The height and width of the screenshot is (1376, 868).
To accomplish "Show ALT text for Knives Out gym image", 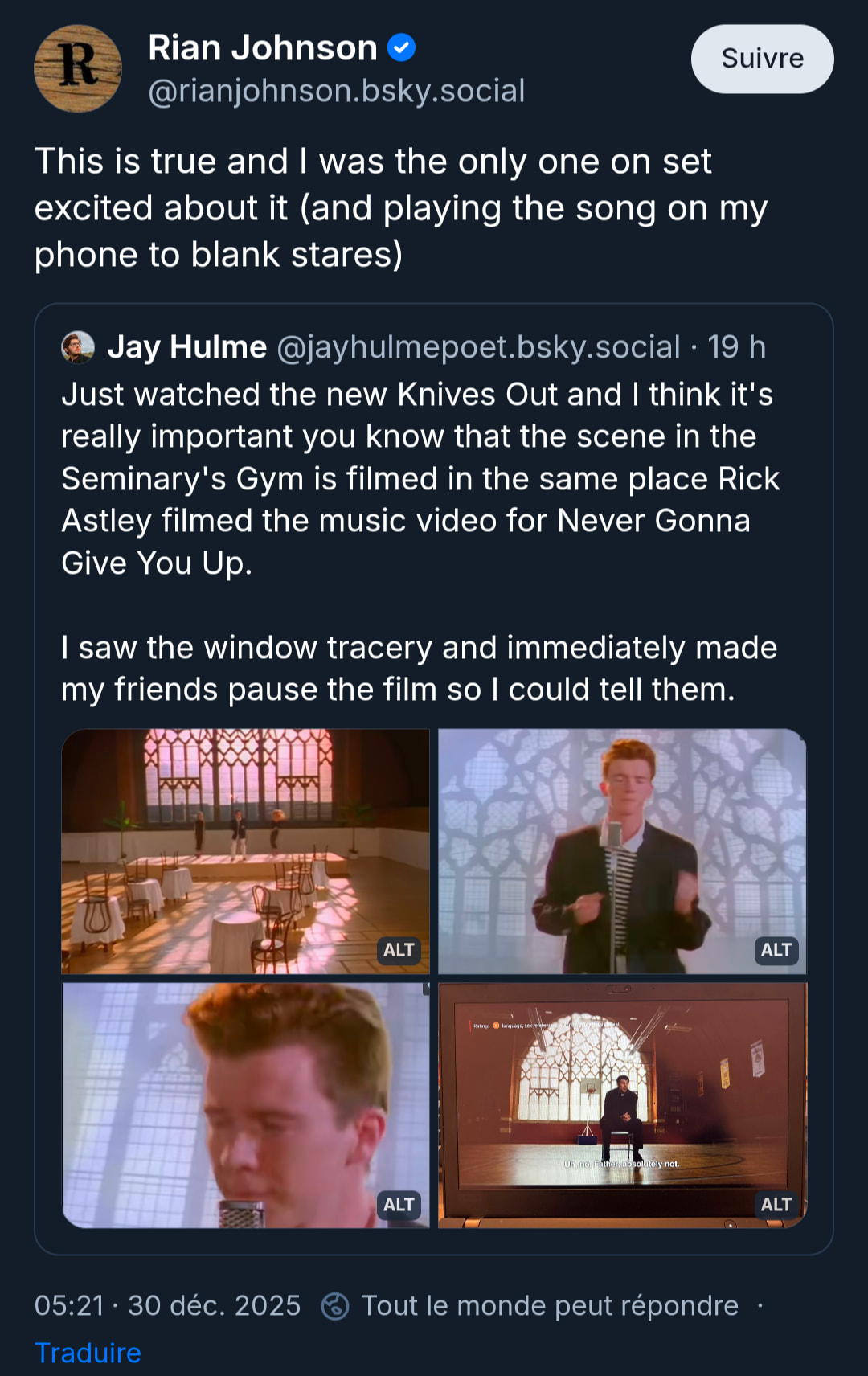I will coord(776,1204).
